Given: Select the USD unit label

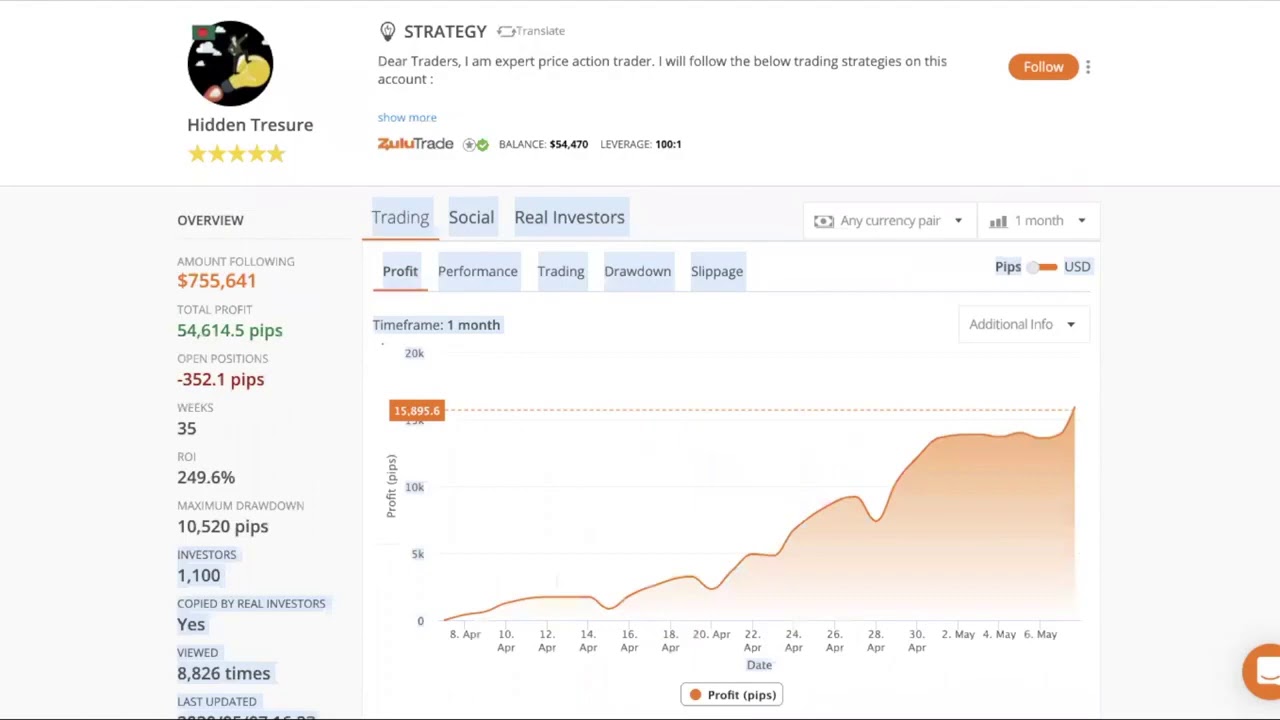Looking at the screenshot, I should 1077,267.
